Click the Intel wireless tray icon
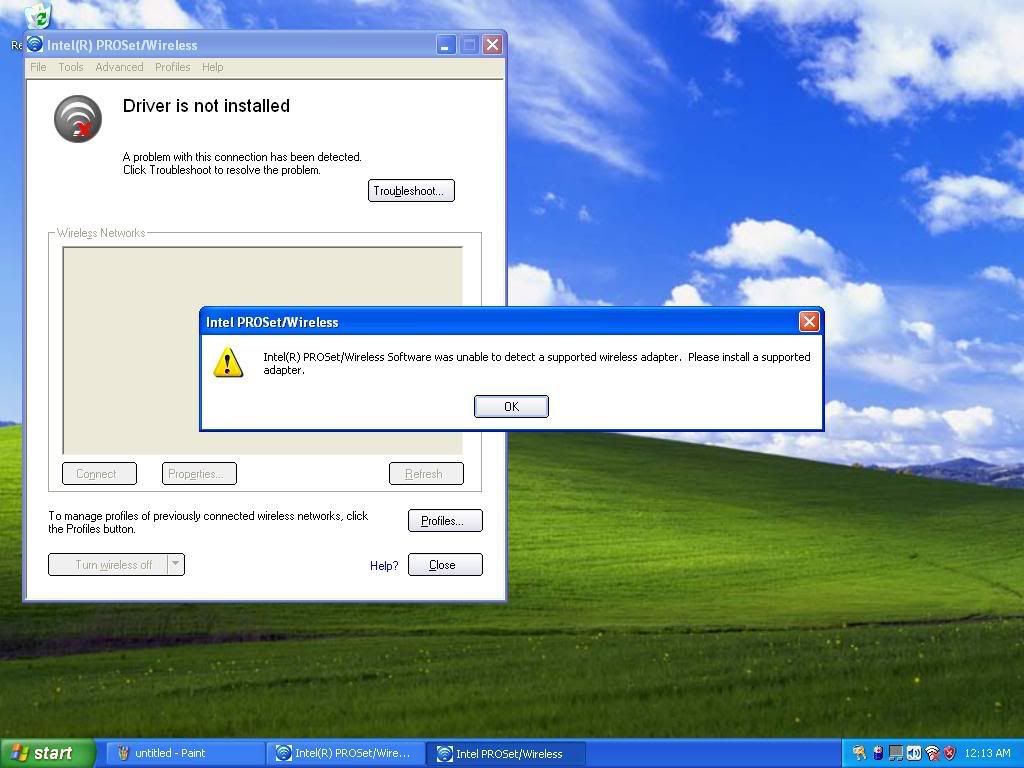The width and height of the screenshot is (1024, 768). 932,753
